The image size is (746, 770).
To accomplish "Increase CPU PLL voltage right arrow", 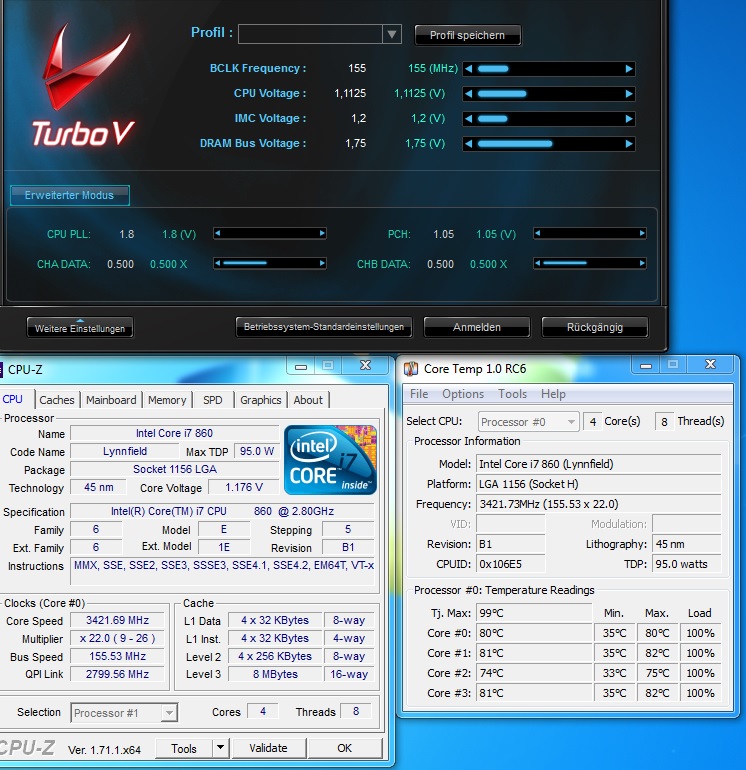I will [322, 233].
